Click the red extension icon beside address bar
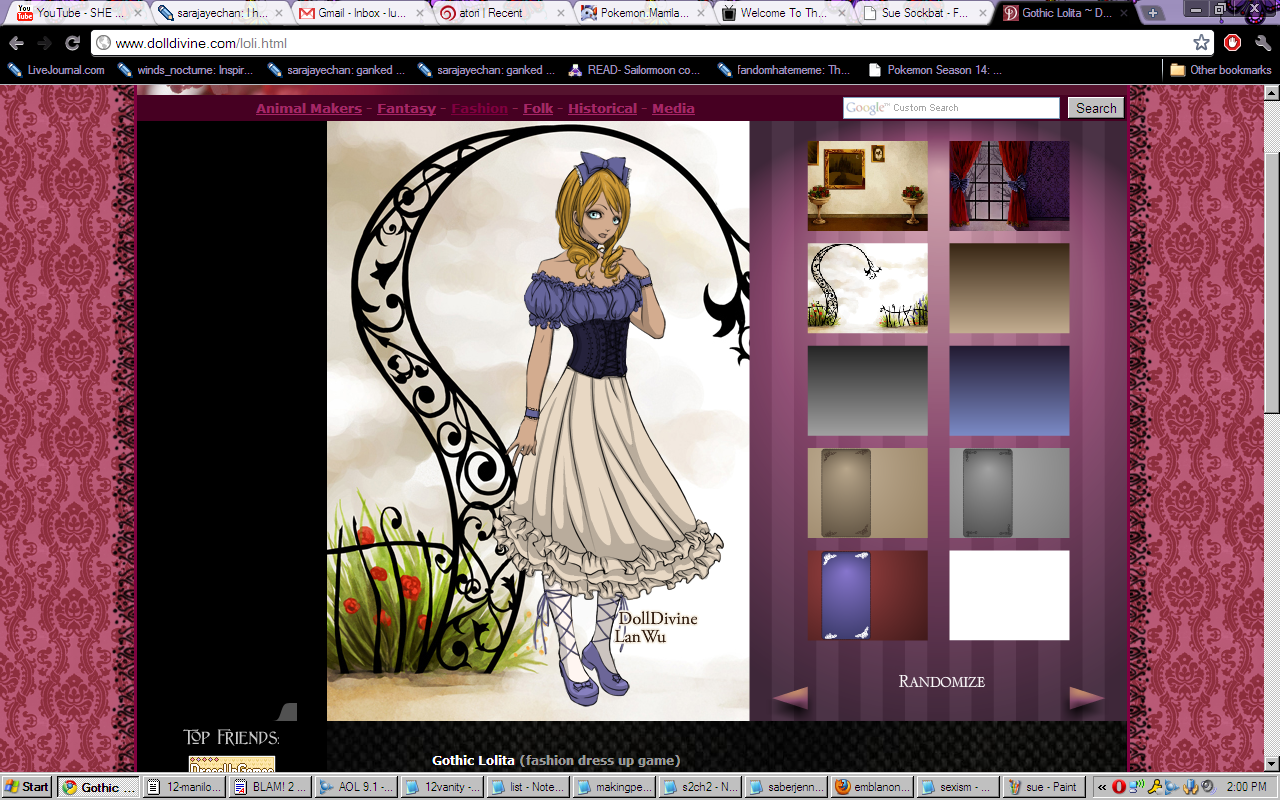 1233,43
